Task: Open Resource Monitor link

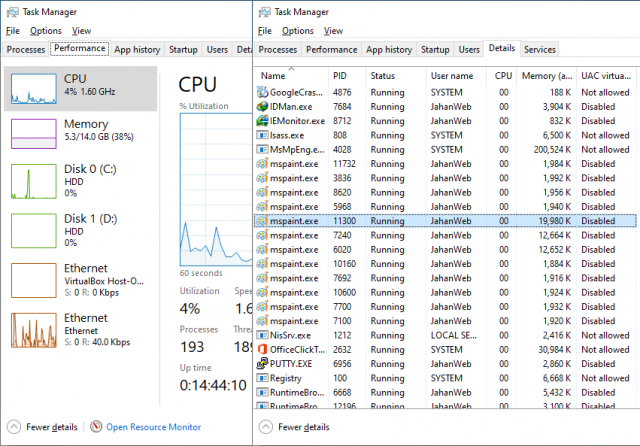Action: click(153, 427)
